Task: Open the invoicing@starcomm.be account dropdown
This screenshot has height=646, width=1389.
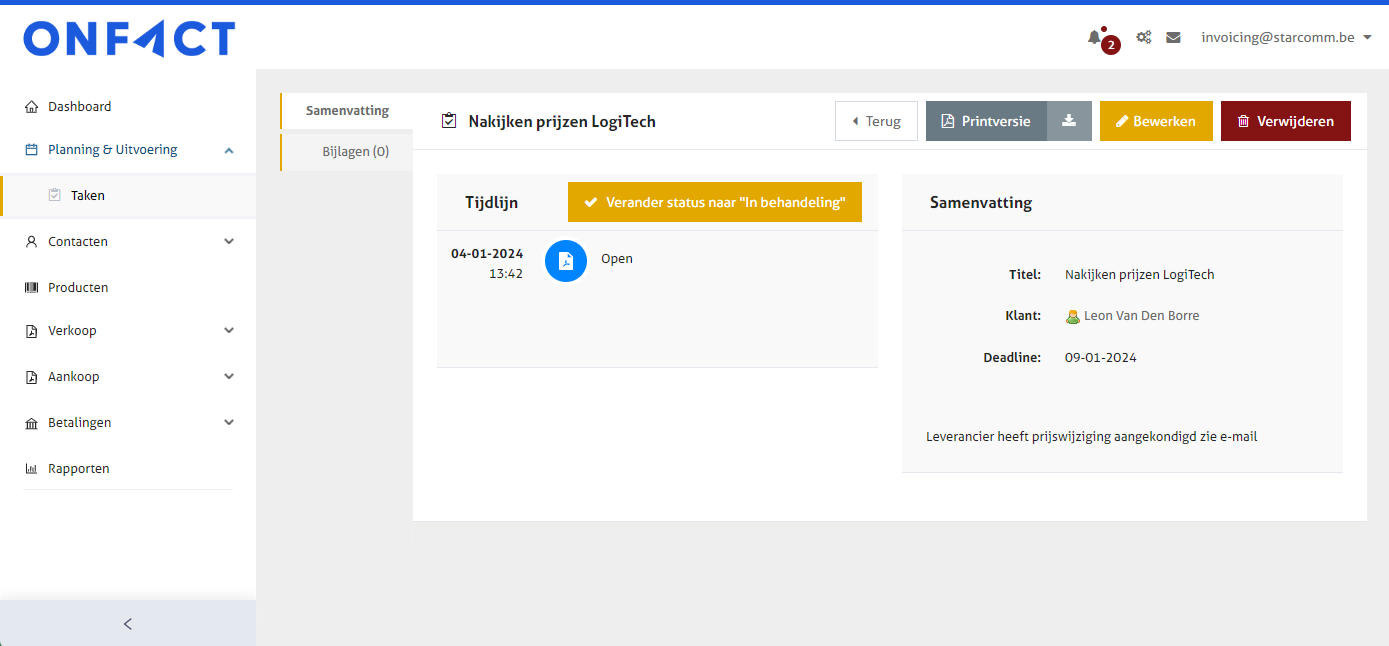Action: pyautogui.click(x=1285, y=37)
